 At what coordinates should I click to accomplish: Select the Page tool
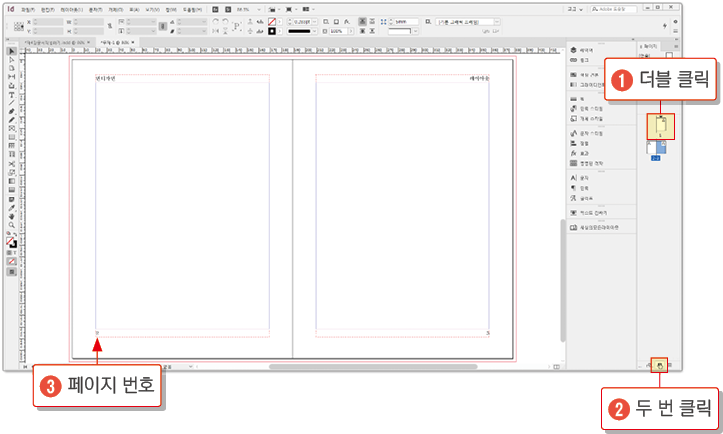pos(12,68)
